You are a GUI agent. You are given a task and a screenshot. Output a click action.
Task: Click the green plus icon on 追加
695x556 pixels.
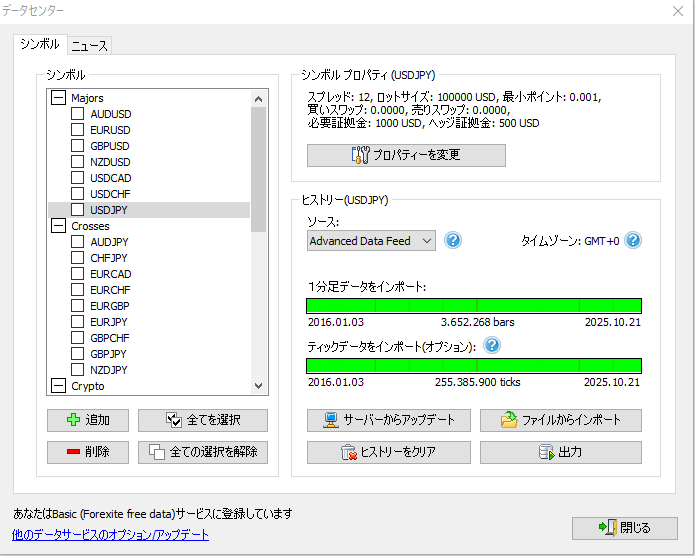73,419
